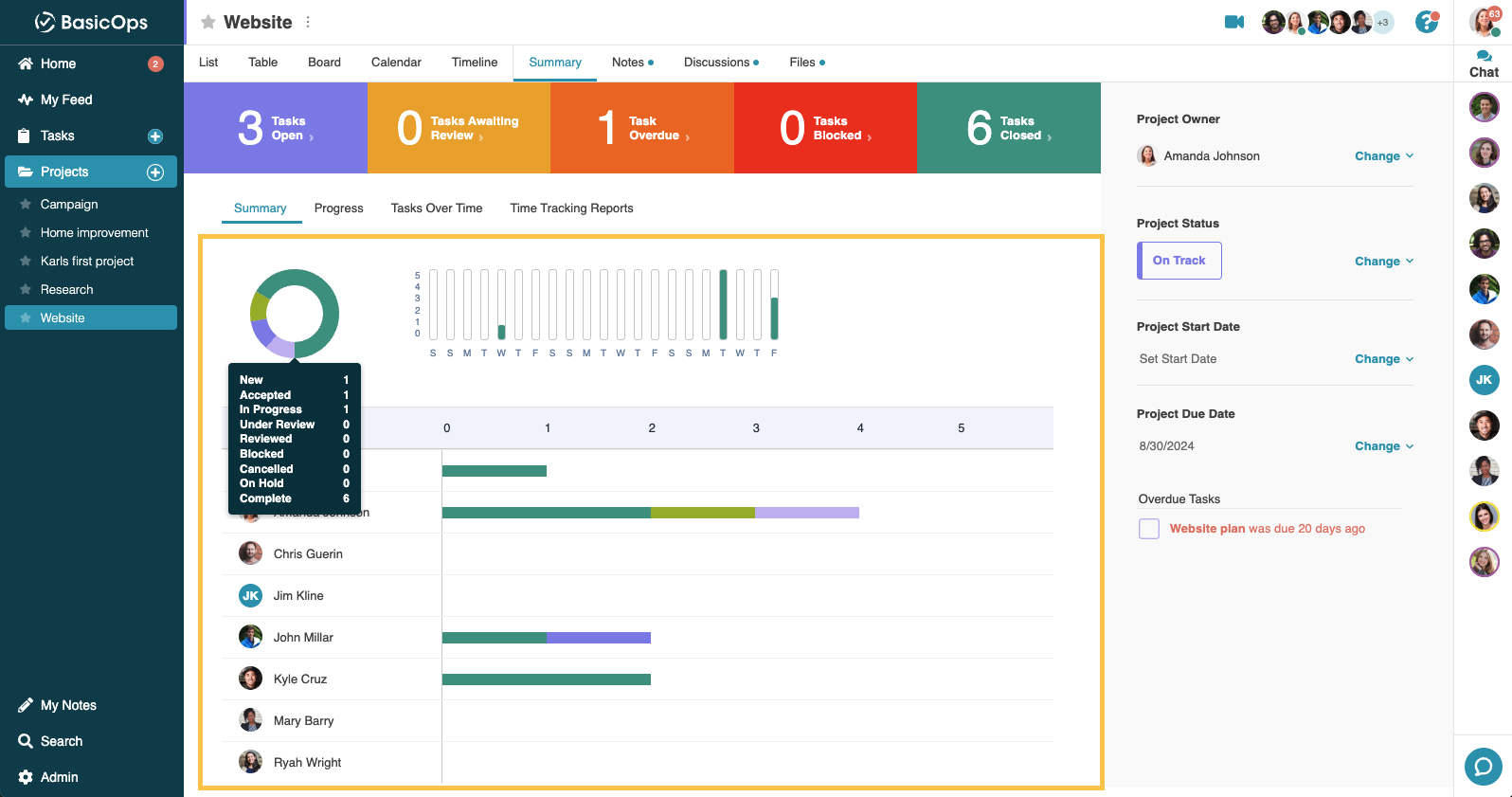Open the Website plan overdue task link
Viewport: 1512px width, 797px height.
tap(1207, 529)
